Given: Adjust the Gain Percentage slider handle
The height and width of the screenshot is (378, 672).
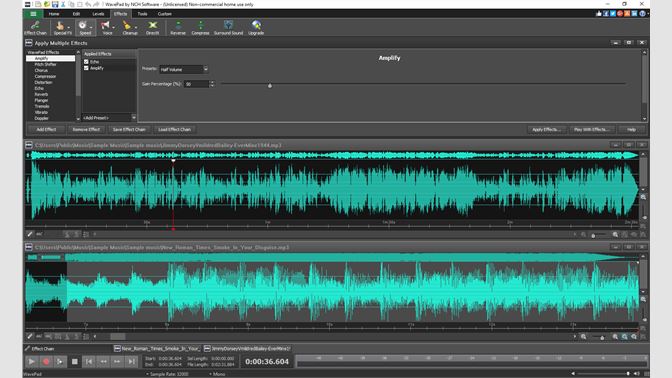Looking at the screenshot, I should pos(270,86).
